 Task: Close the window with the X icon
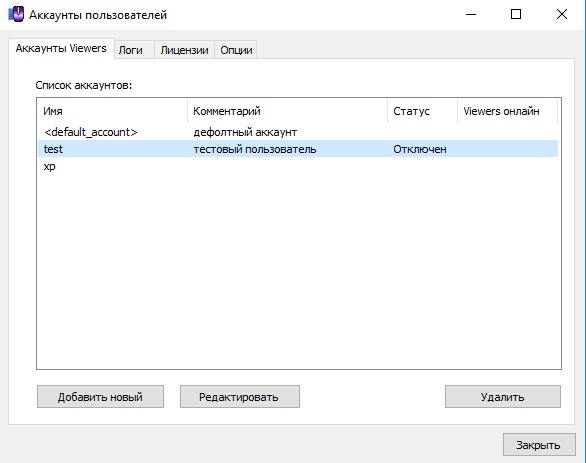pyautogui.click(x=562, y=15)
